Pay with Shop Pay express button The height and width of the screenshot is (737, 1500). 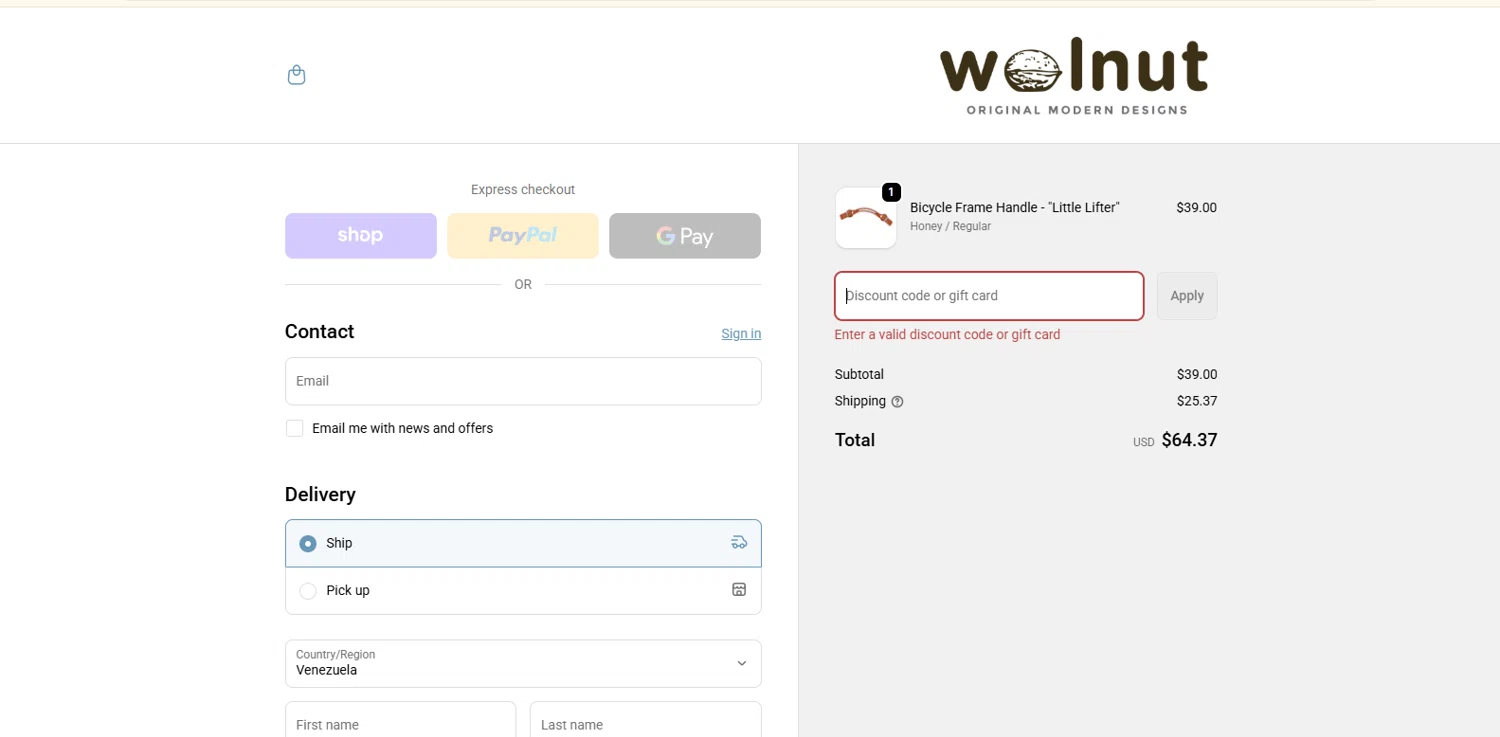click(361, 236)
